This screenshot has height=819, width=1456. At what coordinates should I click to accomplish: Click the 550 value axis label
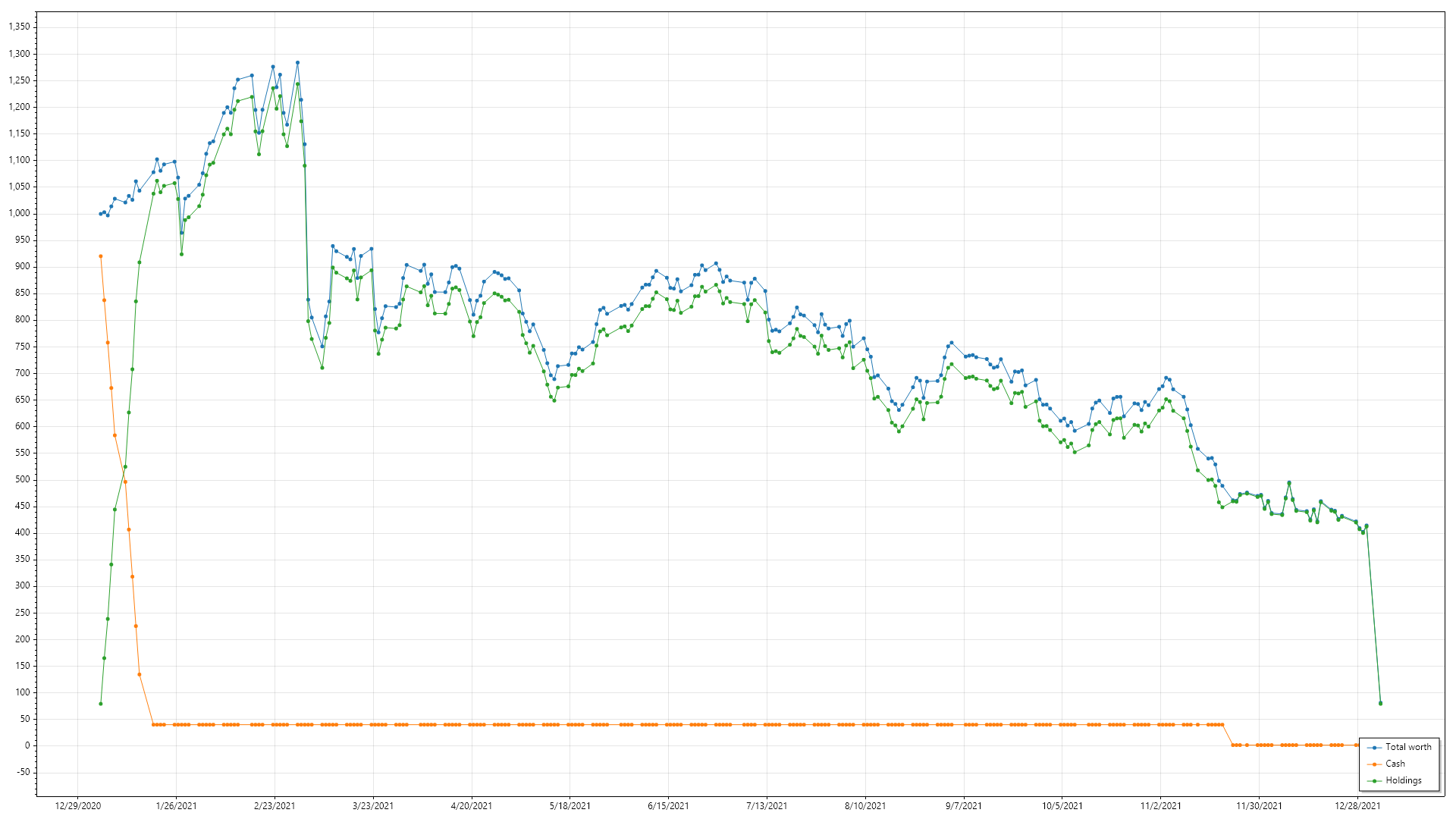point(23,453)
